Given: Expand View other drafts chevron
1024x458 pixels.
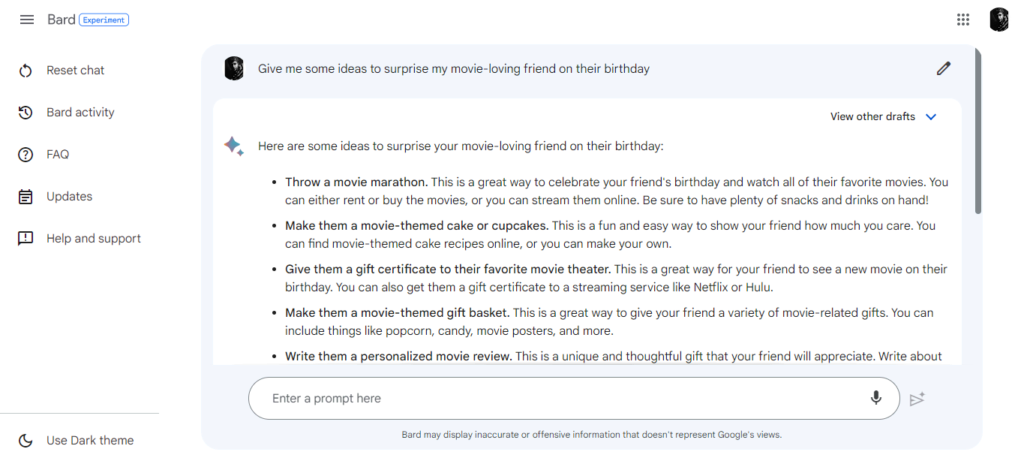Looking at the screenshot, I should (931, 117).
